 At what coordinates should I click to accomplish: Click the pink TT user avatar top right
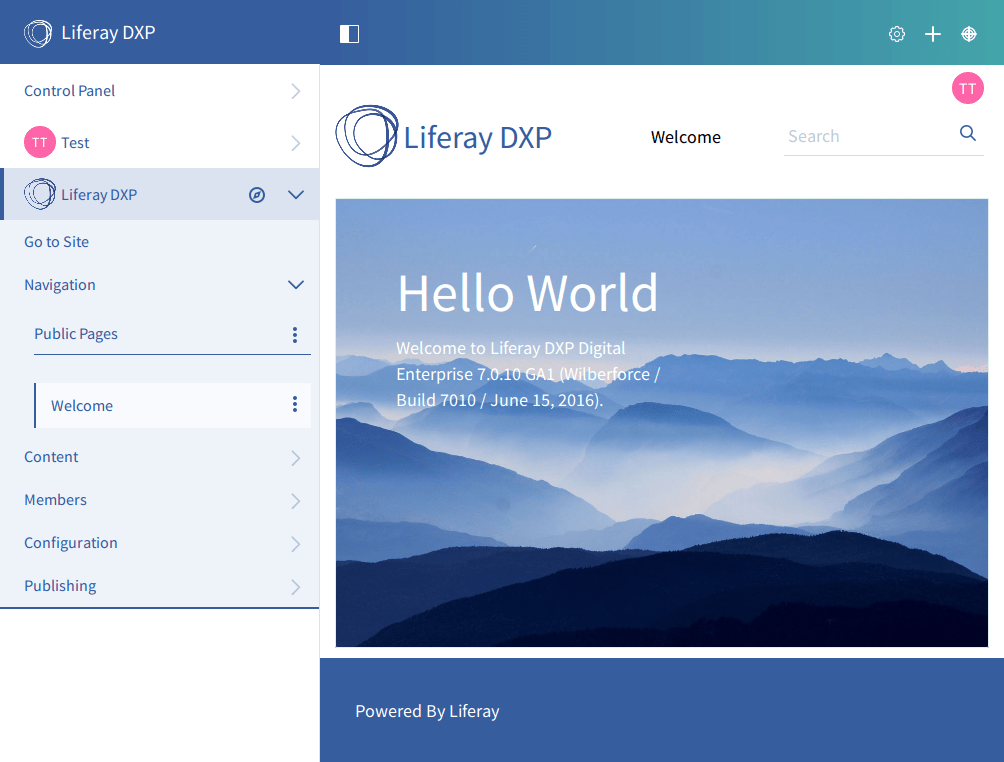coord(968,88)
